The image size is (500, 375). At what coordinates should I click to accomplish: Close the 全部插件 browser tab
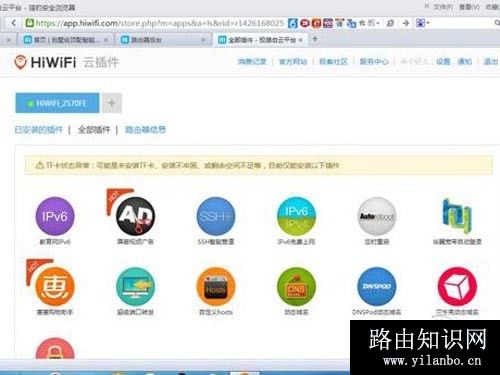[301, 40]
